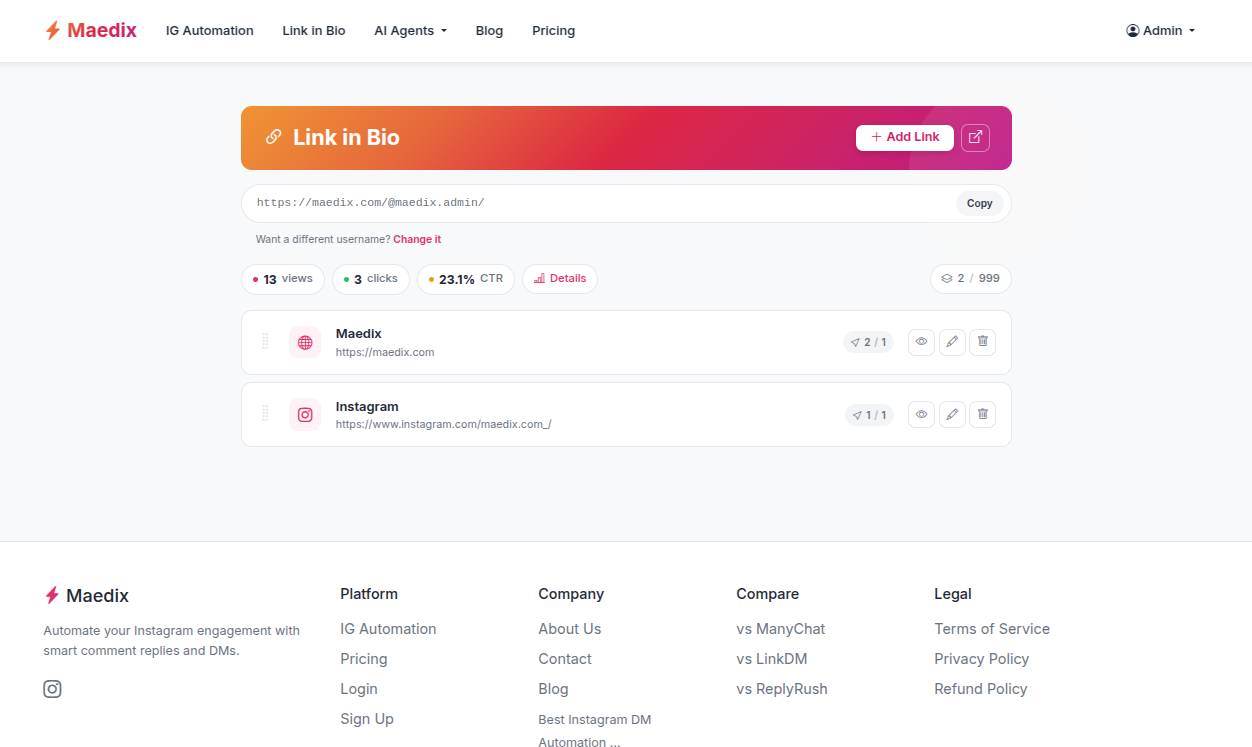
Task: Click the Instagram icon in the footer
Action: click(x=52, y=688)
